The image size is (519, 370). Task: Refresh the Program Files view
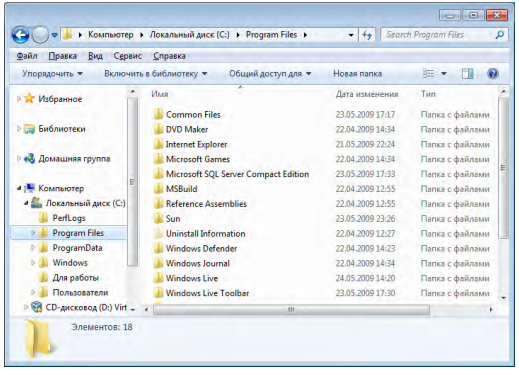[367, 35]
